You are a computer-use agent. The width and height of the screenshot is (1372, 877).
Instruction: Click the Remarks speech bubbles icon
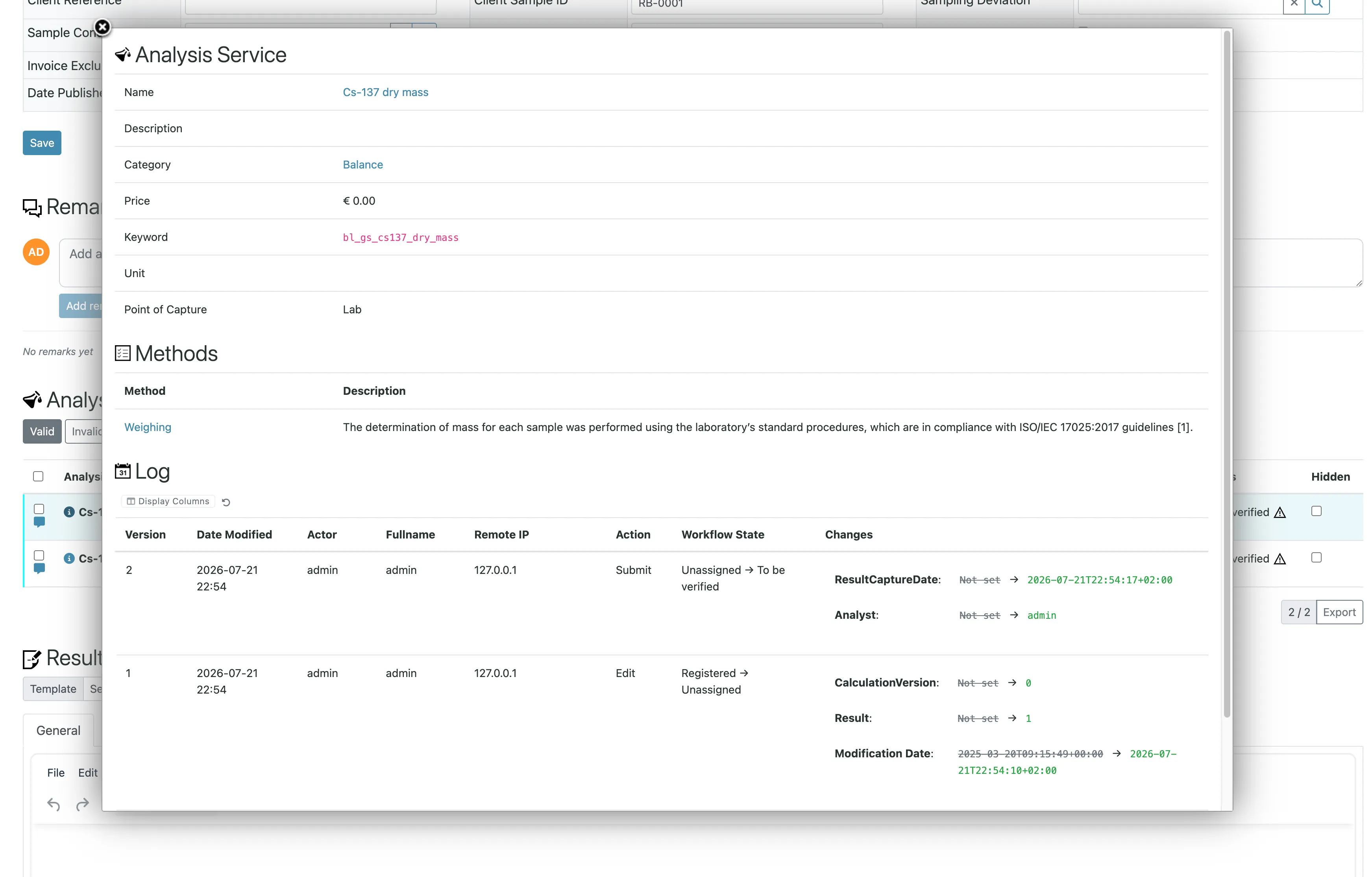click(x=32, y=207)
